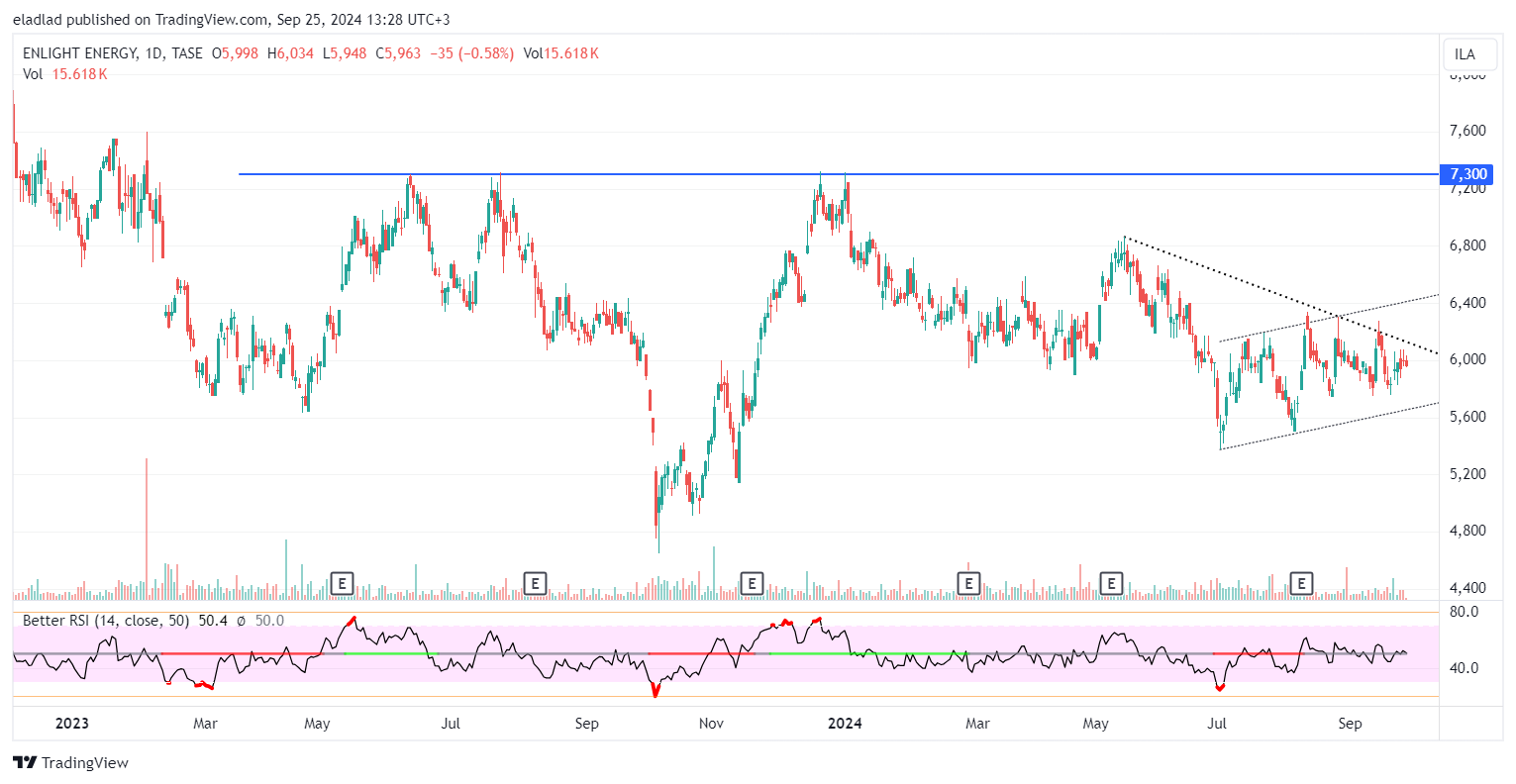Screen dimensions: 1516x784
Task: Click the 80.0 RSI axis label
Action: (1464, 612)
